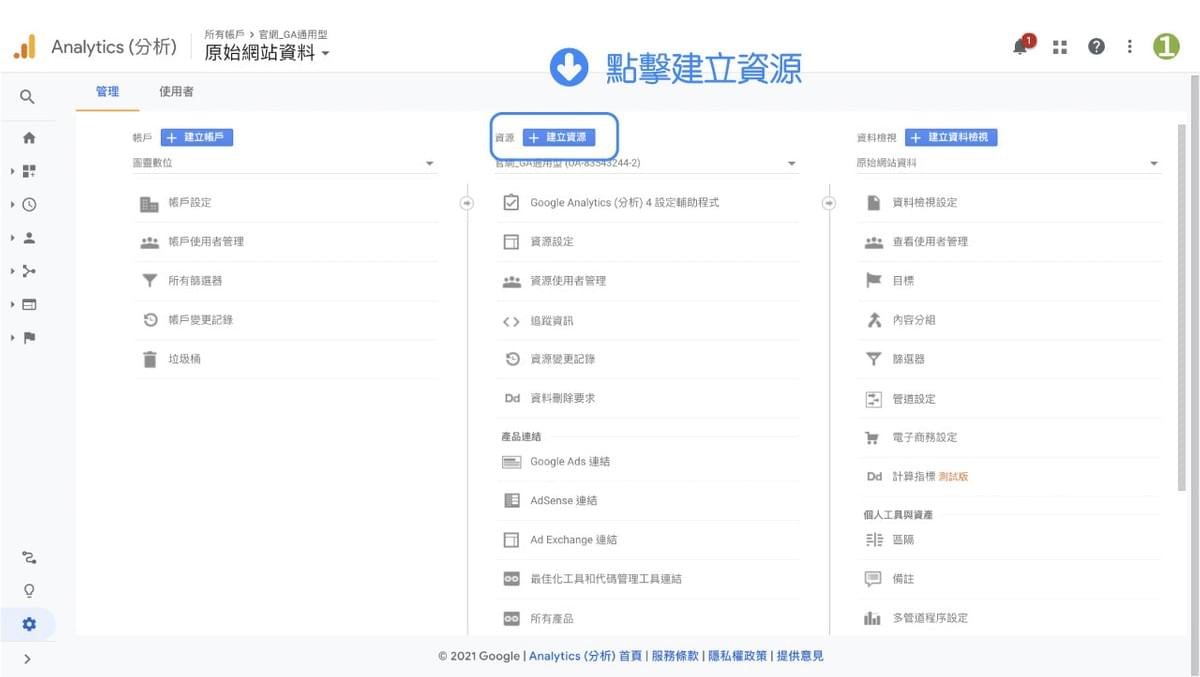
Task: Open 資源變更記錄
Action: coord(648,359)
